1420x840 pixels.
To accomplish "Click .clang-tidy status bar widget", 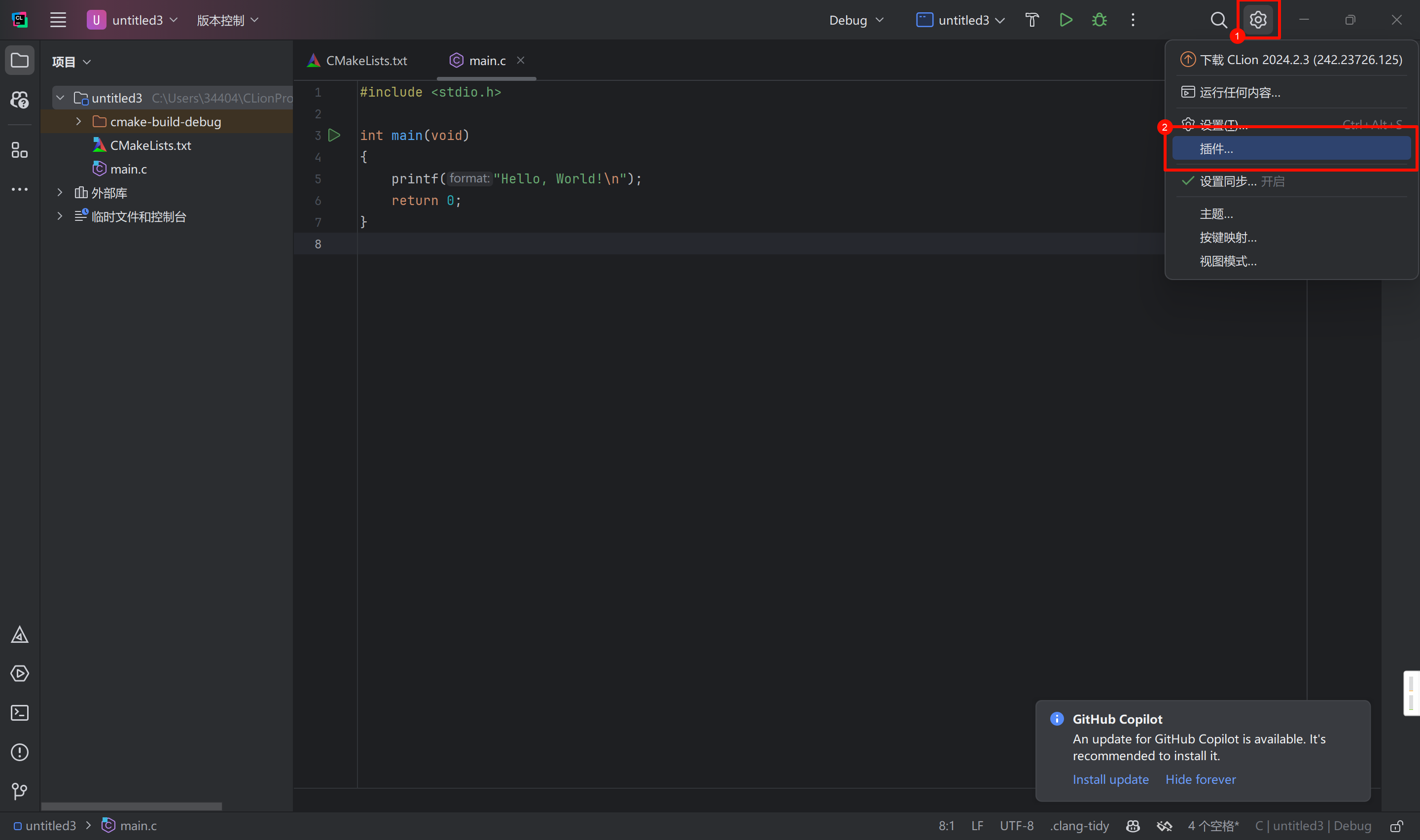I will [1080, 826].
